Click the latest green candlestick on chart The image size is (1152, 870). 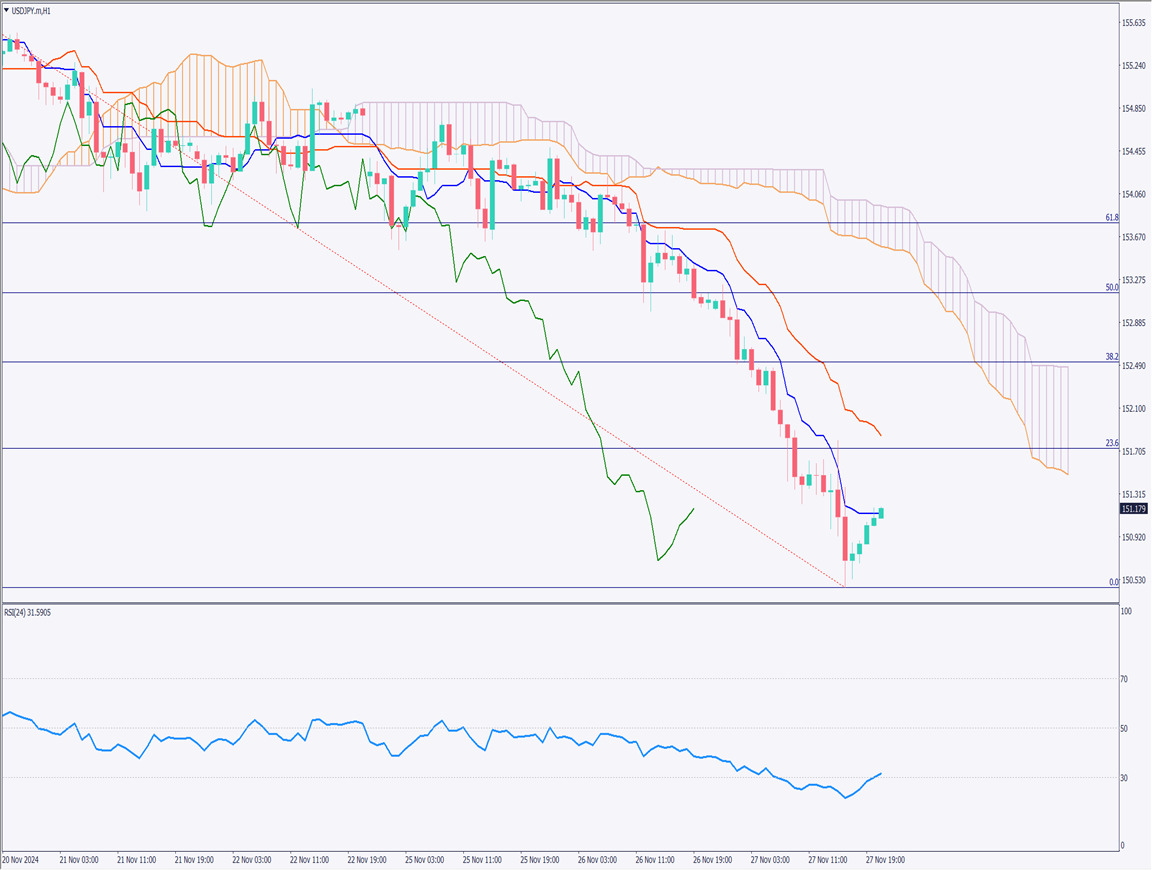pyautogui.click(x=882, y=513)
